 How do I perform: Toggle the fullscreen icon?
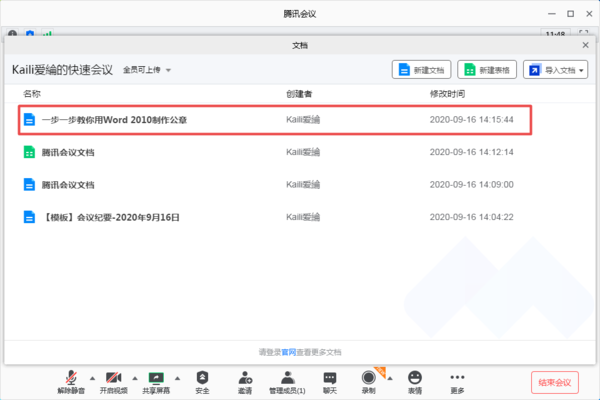click(584, 33)
